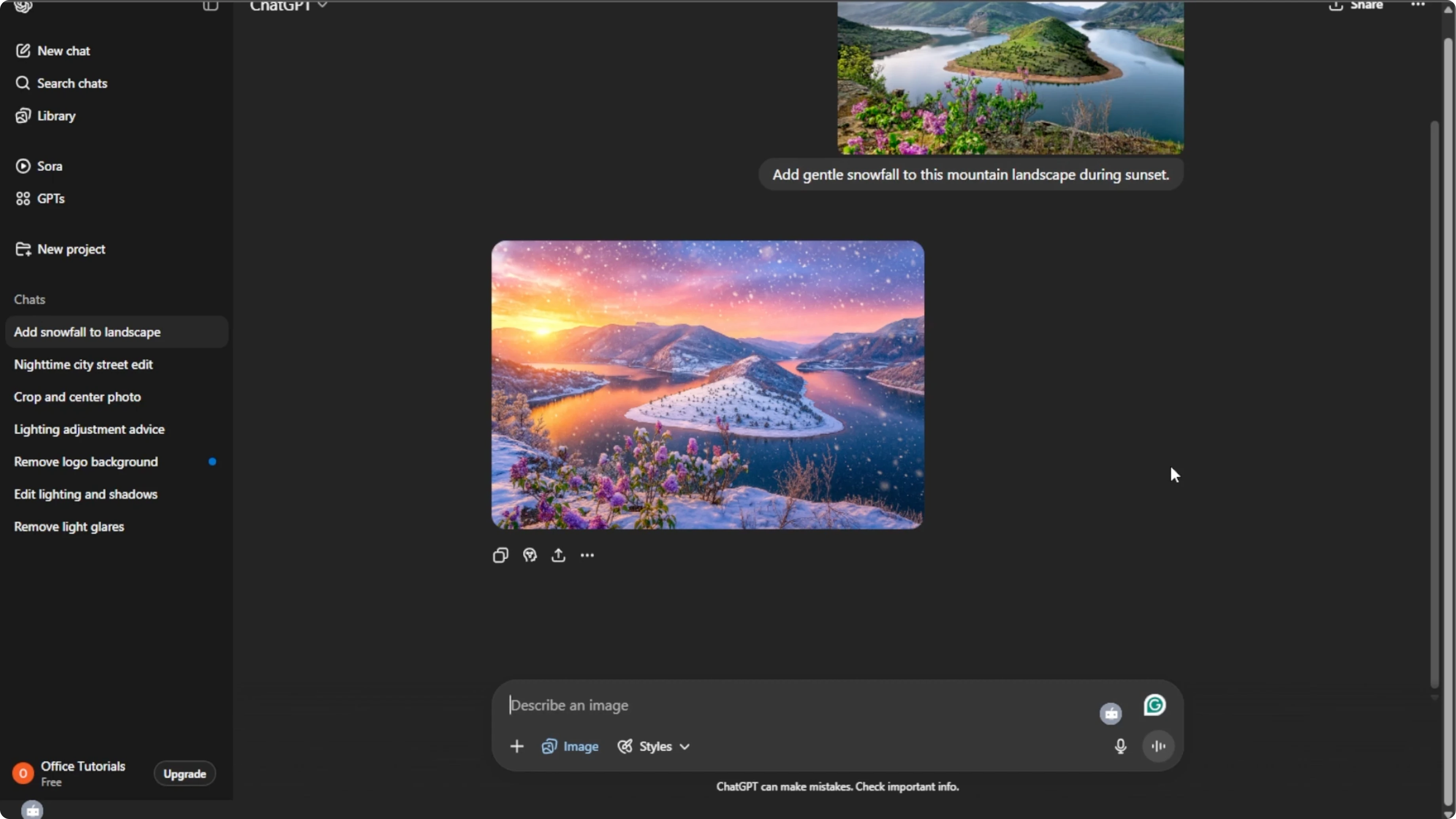1456x819 pixels.
Task: Open more actions under the generated image
Action: (587, 555)
